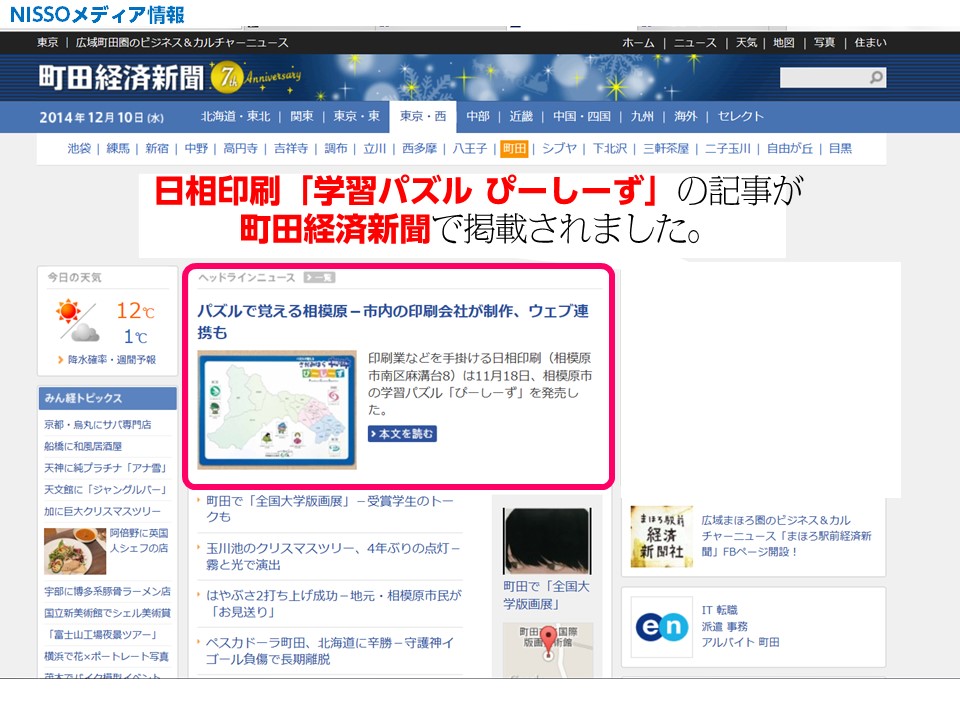Select the 海外 region tab
The width and height of the screenshot is (960, 720).
point(685,116)
